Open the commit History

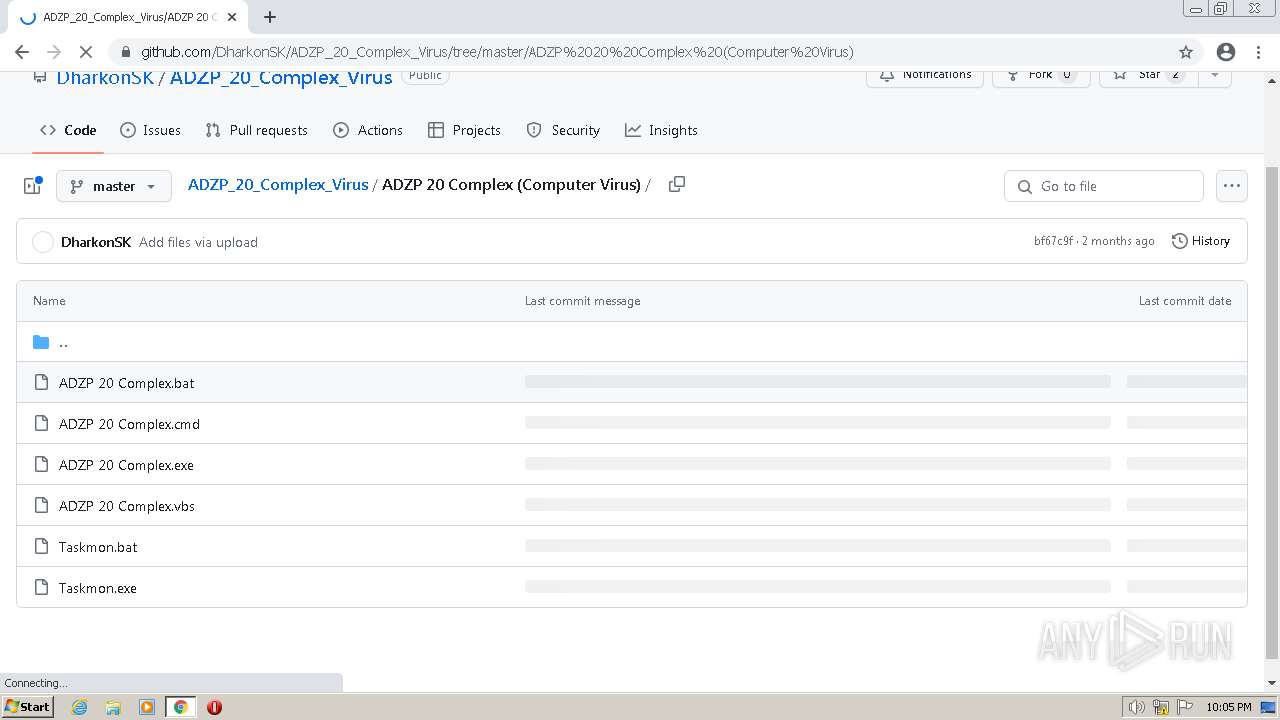(x=1201, y=241)
